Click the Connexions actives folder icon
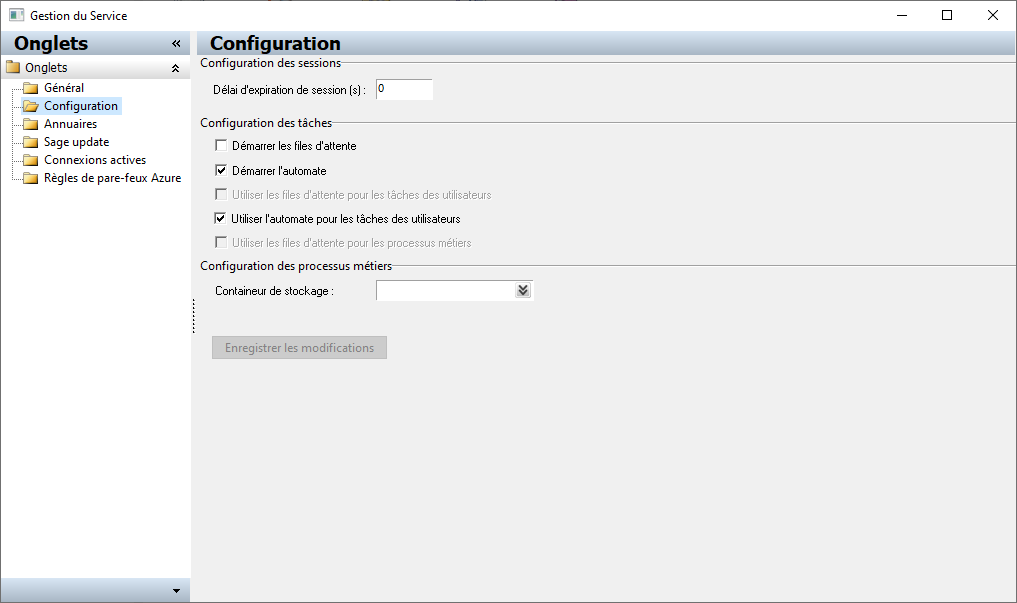 pyautogui.click(x=30, y=160)
